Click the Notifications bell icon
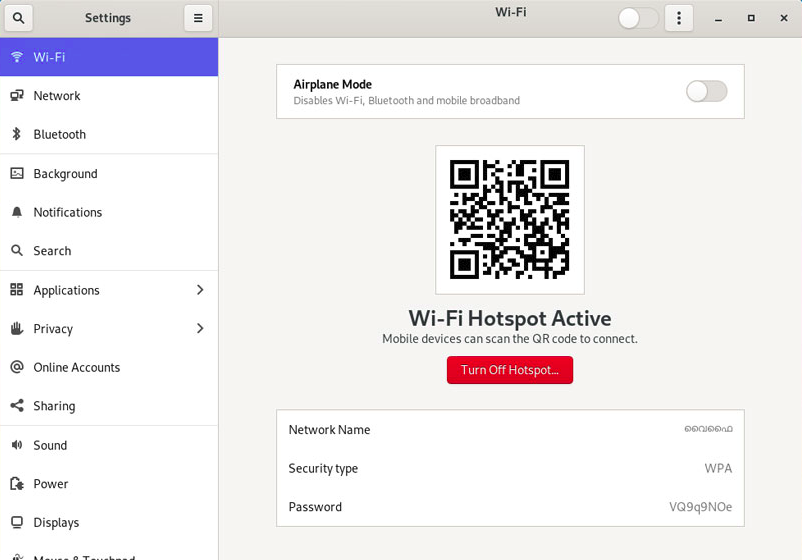 (17, 212)
